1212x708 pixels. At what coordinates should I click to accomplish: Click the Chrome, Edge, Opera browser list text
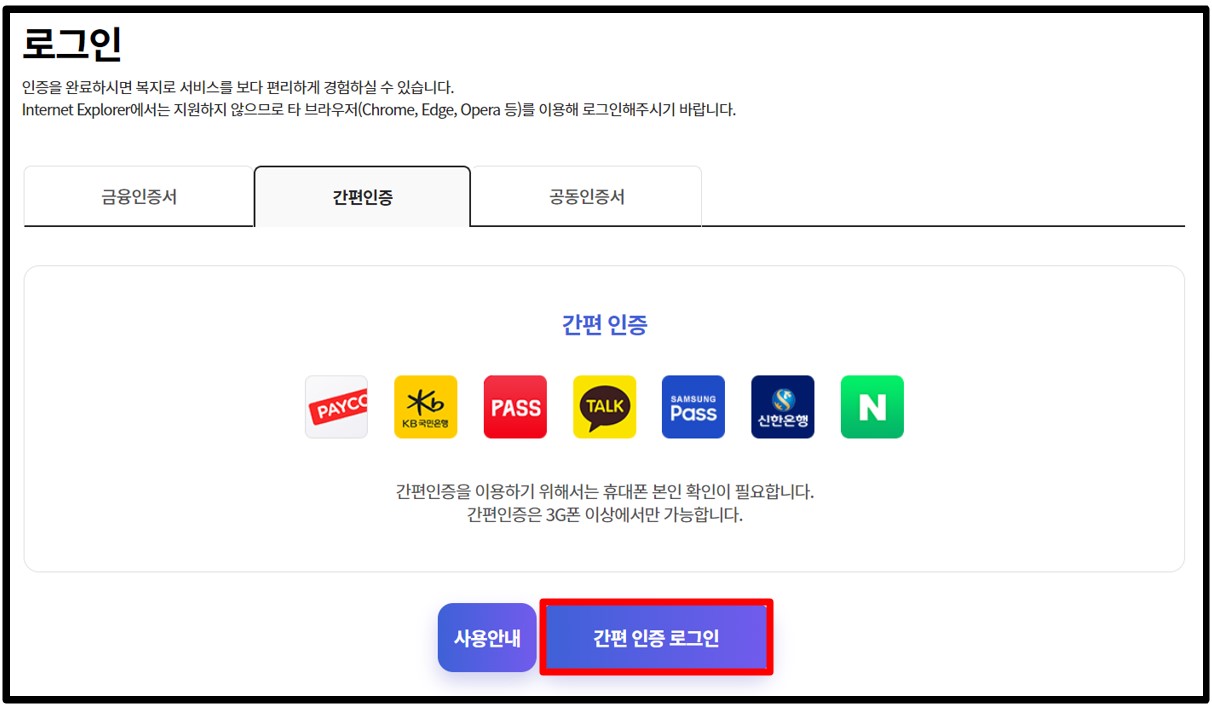coord(434,109)
